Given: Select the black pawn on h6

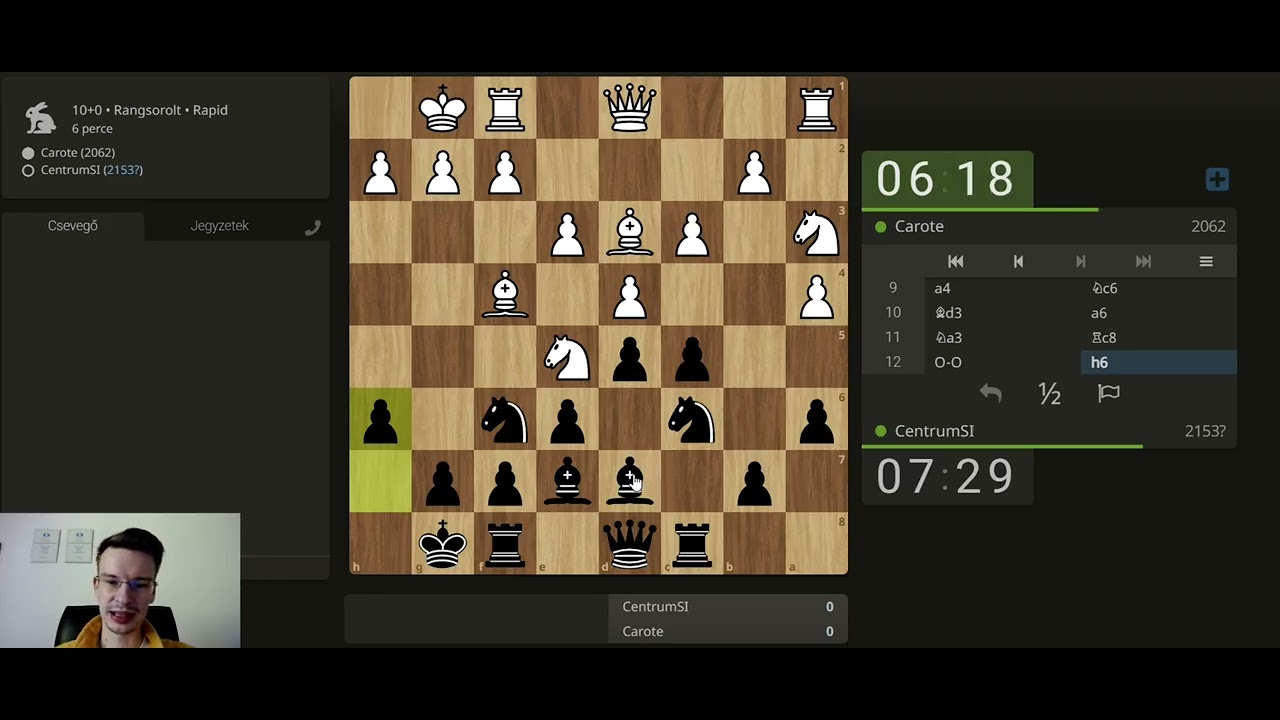Looking at the screenshot, I should coord(381,420).
